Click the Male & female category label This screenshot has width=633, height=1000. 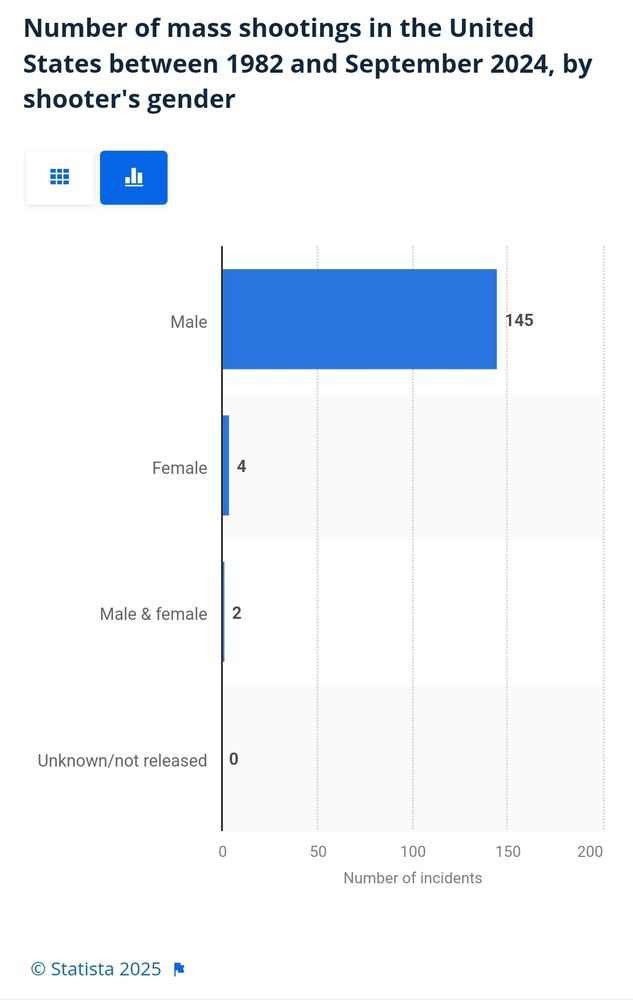[x=153, y=613]
